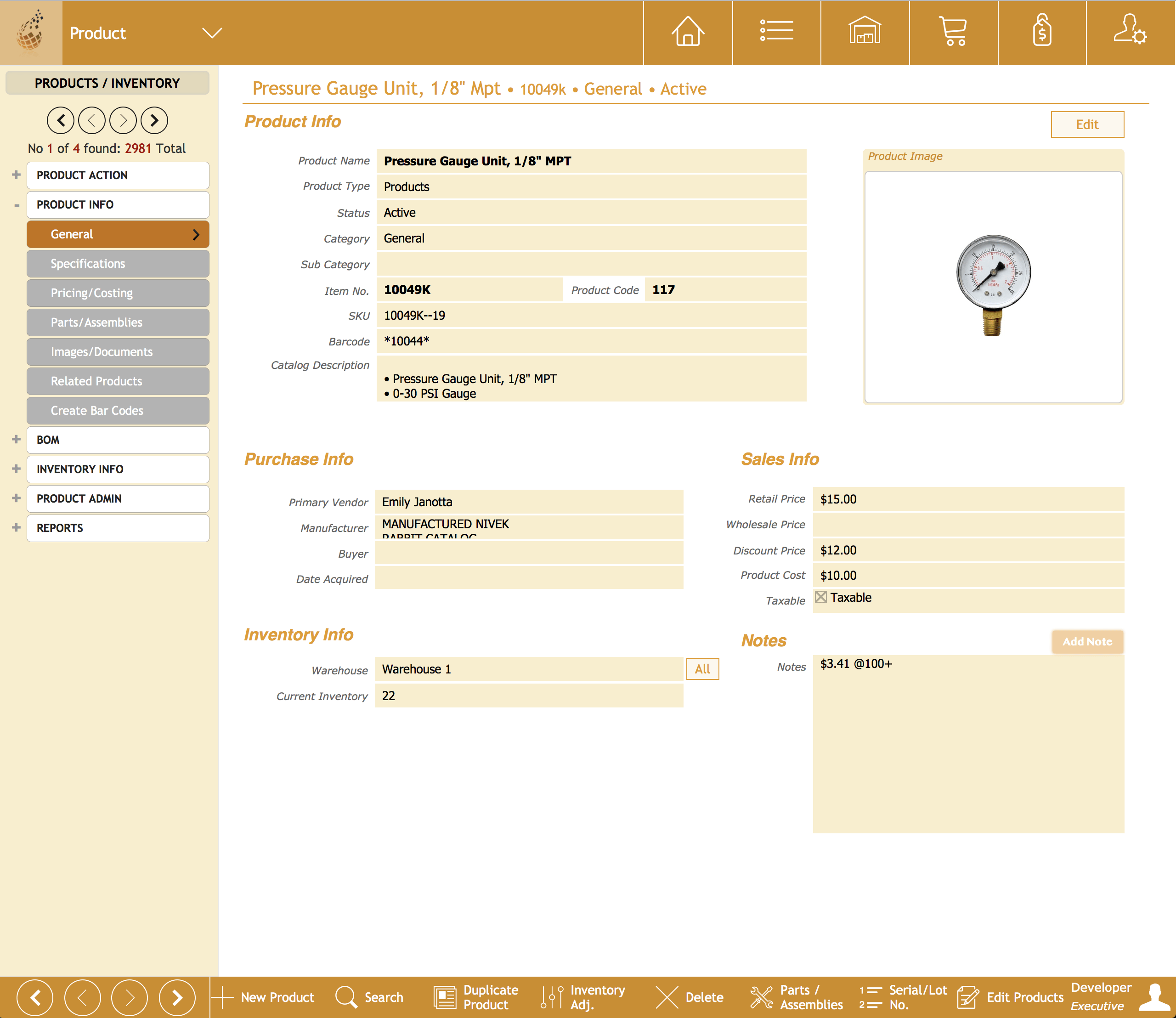Click the Edit Products pencil icon

968,997
